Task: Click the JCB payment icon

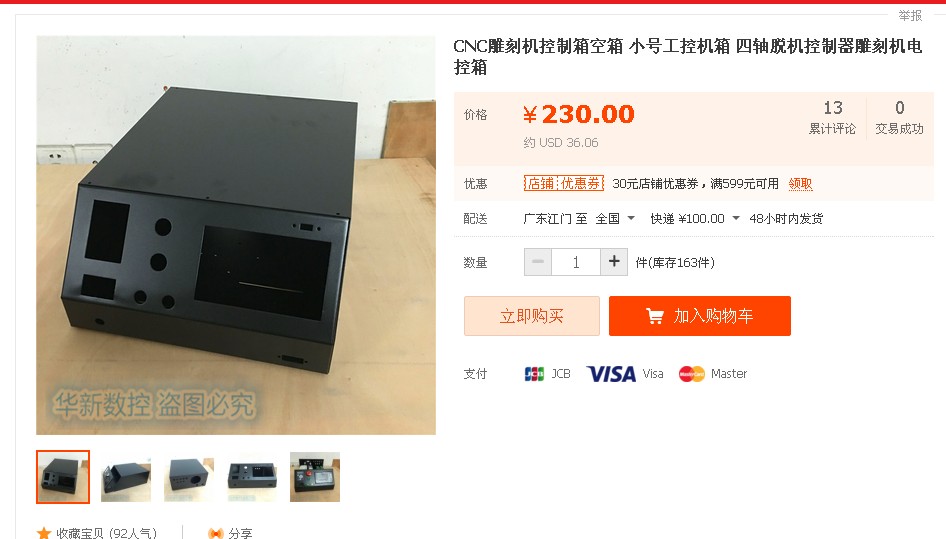Action: tap(534, 374)
